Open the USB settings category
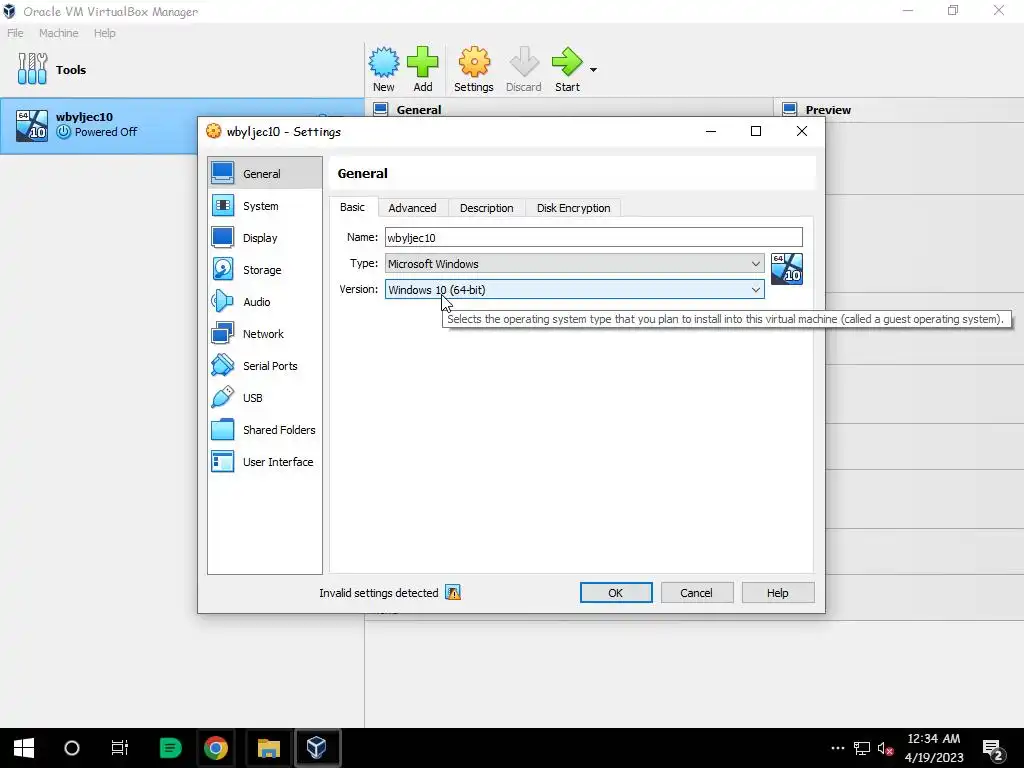1024x768 pixels. tap(264, 398)
